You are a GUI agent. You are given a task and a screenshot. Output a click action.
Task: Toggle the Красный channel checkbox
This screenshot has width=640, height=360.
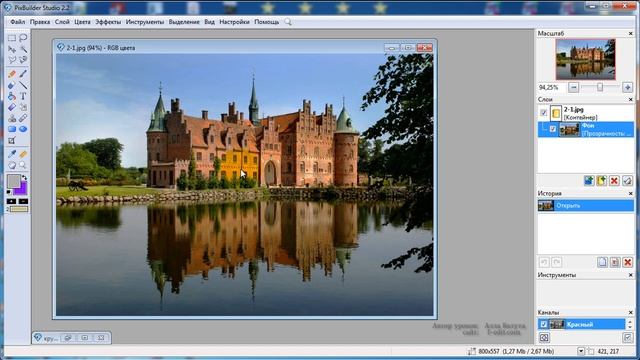(544, 324)
